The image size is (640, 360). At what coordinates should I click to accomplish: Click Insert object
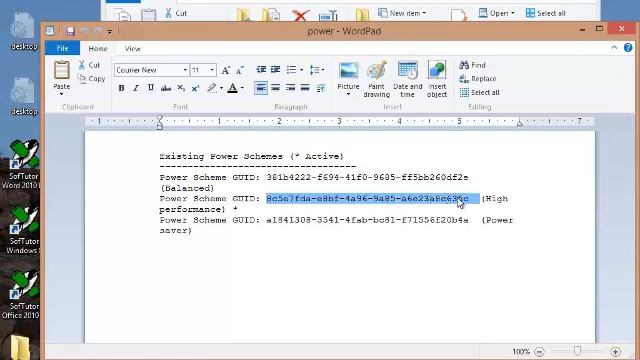[437, 79]
